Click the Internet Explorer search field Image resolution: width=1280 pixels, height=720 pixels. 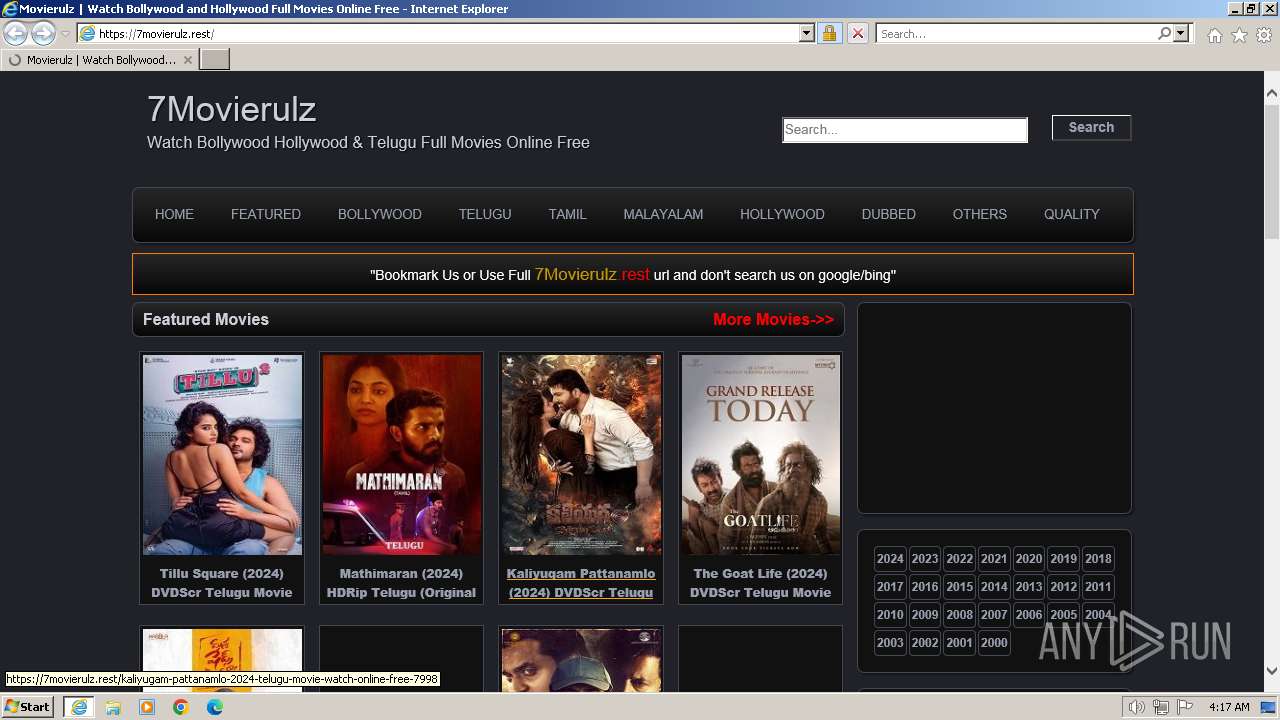click(x=1016, y=34)
